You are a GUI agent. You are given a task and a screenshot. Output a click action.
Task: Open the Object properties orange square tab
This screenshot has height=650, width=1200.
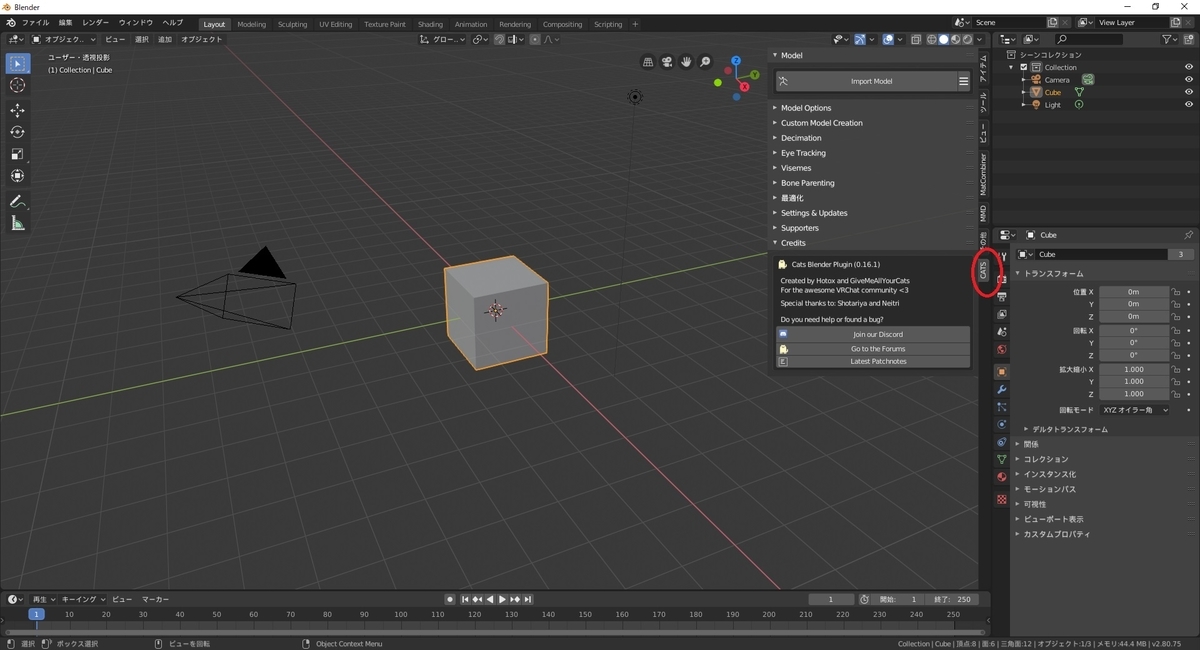[x=1001, y=371]
